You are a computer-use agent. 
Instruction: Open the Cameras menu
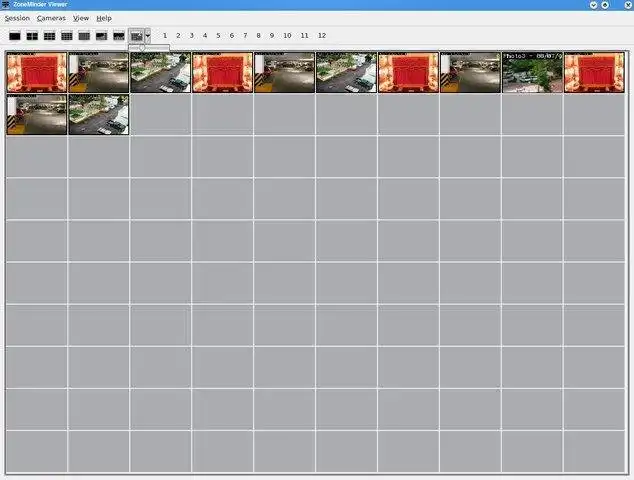(51, 18)
